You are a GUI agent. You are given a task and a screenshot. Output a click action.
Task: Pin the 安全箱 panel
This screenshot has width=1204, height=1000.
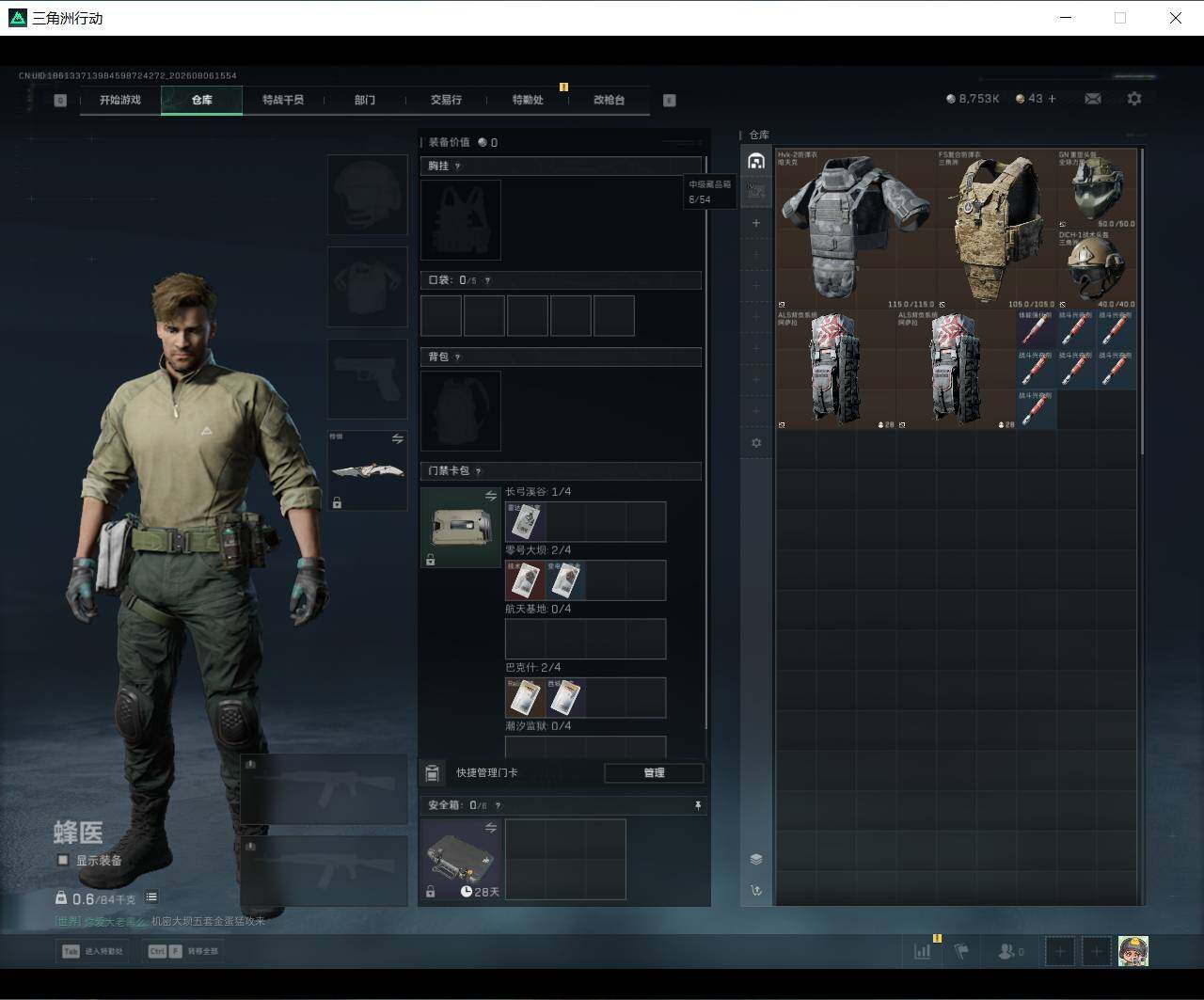click(x=697, y=805)
